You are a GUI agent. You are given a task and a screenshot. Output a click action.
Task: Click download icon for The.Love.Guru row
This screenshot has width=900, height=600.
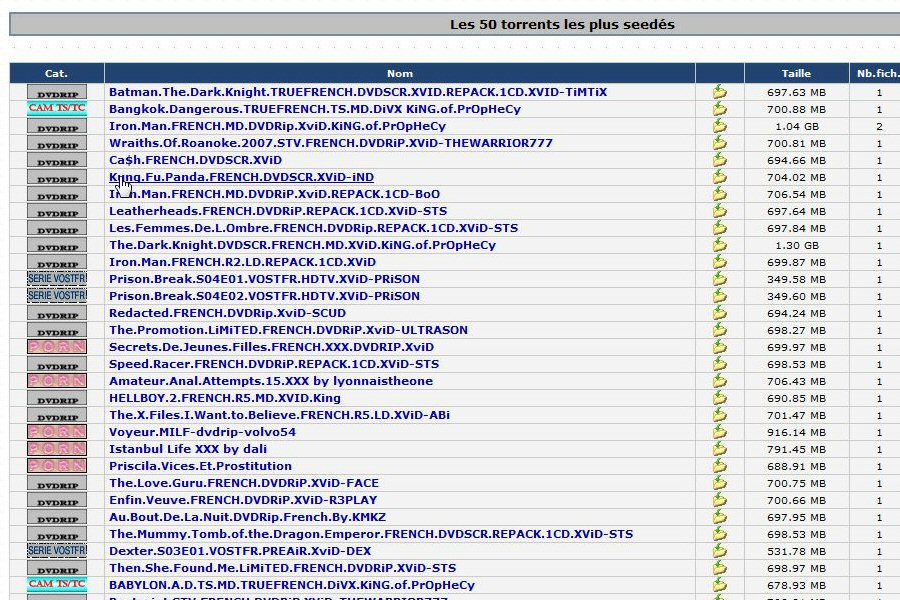point(719,483)
